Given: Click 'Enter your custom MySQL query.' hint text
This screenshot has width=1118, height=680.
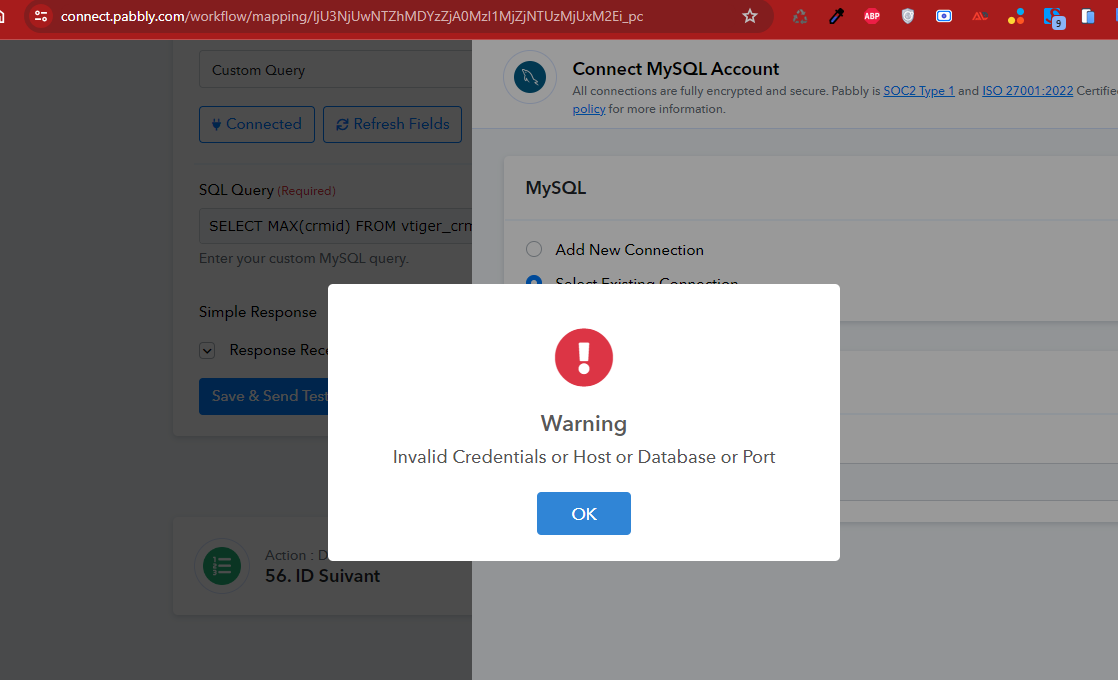Looking at the screenshot, I should pos(304,258).
